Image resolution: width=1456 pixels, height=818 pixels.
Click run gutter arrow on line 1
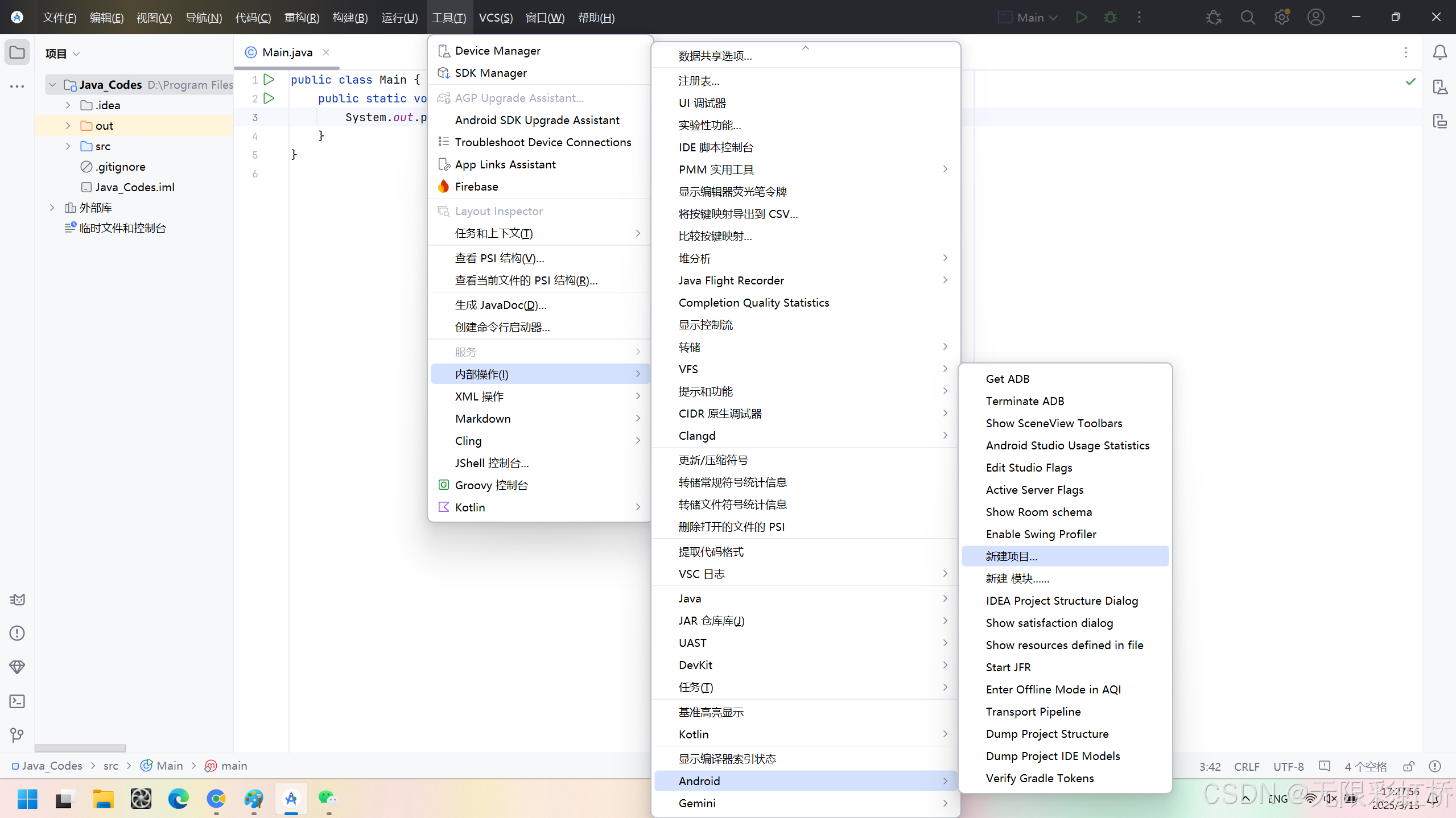[x=269, y=79]
